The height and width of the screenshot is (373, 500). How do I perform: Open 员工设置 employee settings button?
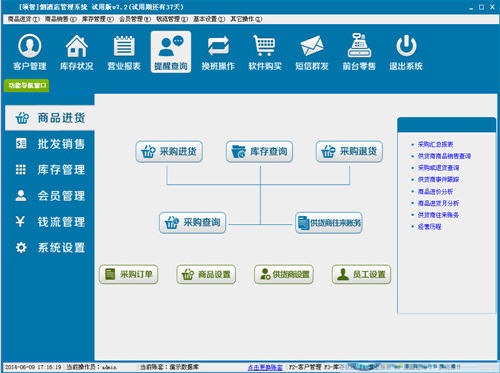coord(361,274)
